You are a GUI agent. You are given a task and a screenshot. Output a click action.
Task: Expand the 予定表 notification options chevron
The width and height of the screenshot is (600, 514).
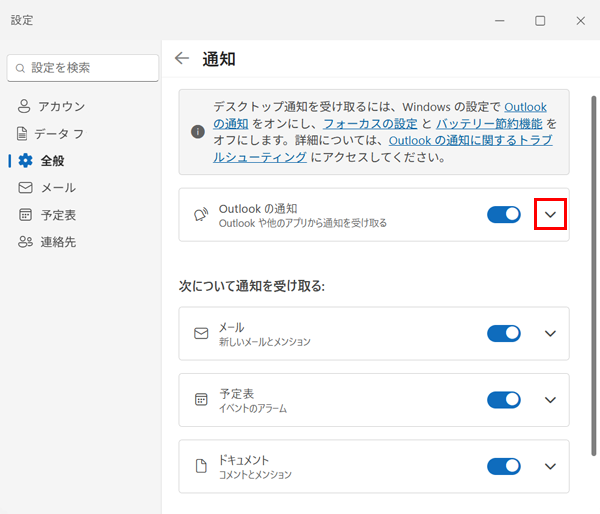tap(550, 400)
